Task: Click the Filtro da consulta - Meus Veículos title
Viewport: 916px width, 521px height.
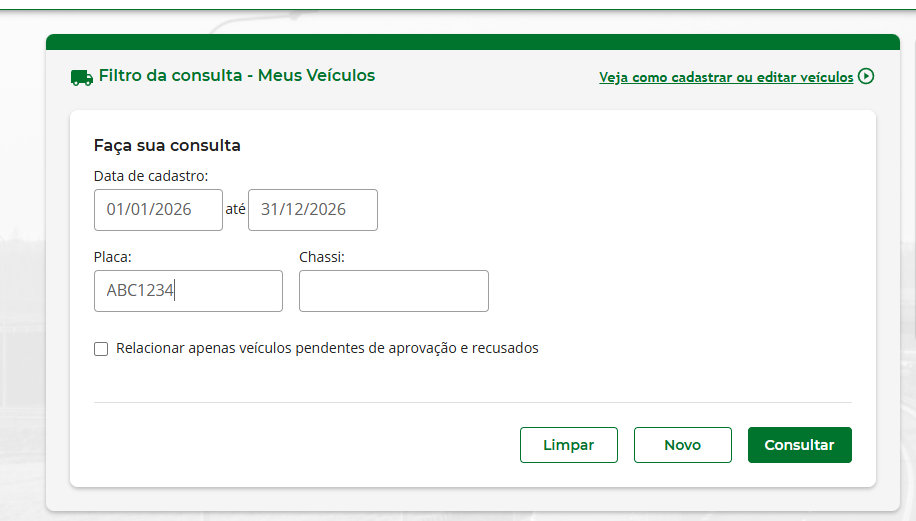Action: [x=237, y=75]
